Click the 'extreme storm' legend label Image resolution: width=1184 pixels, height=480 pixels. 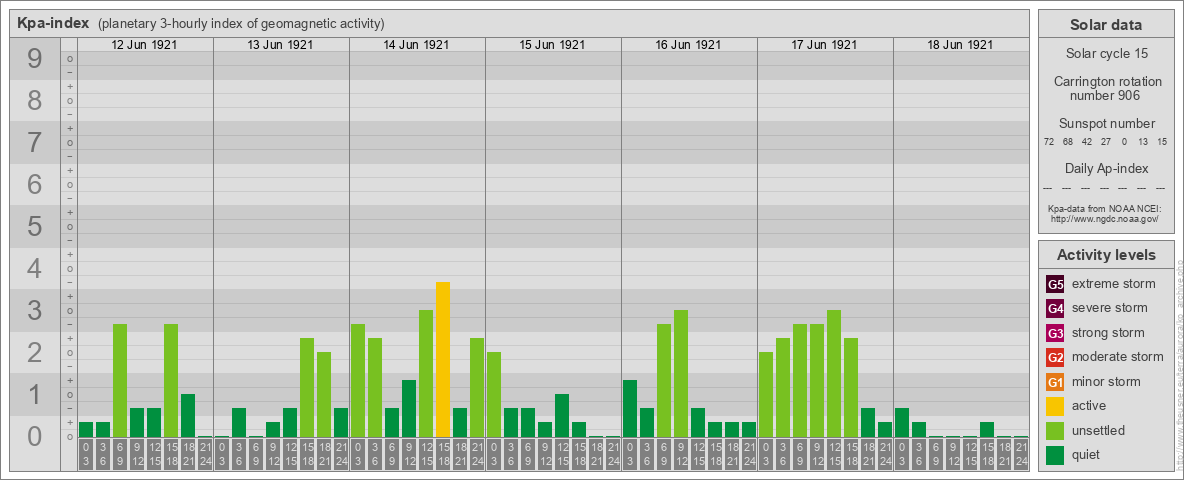[x=1114, y=284]
